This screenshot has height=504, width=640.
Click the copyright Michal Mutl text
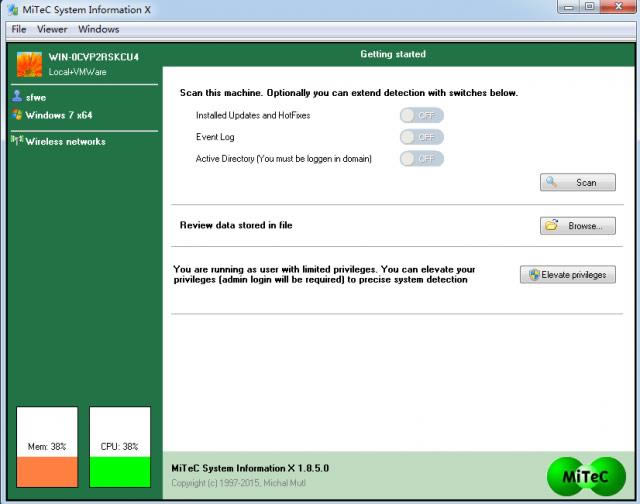[238, 483]
